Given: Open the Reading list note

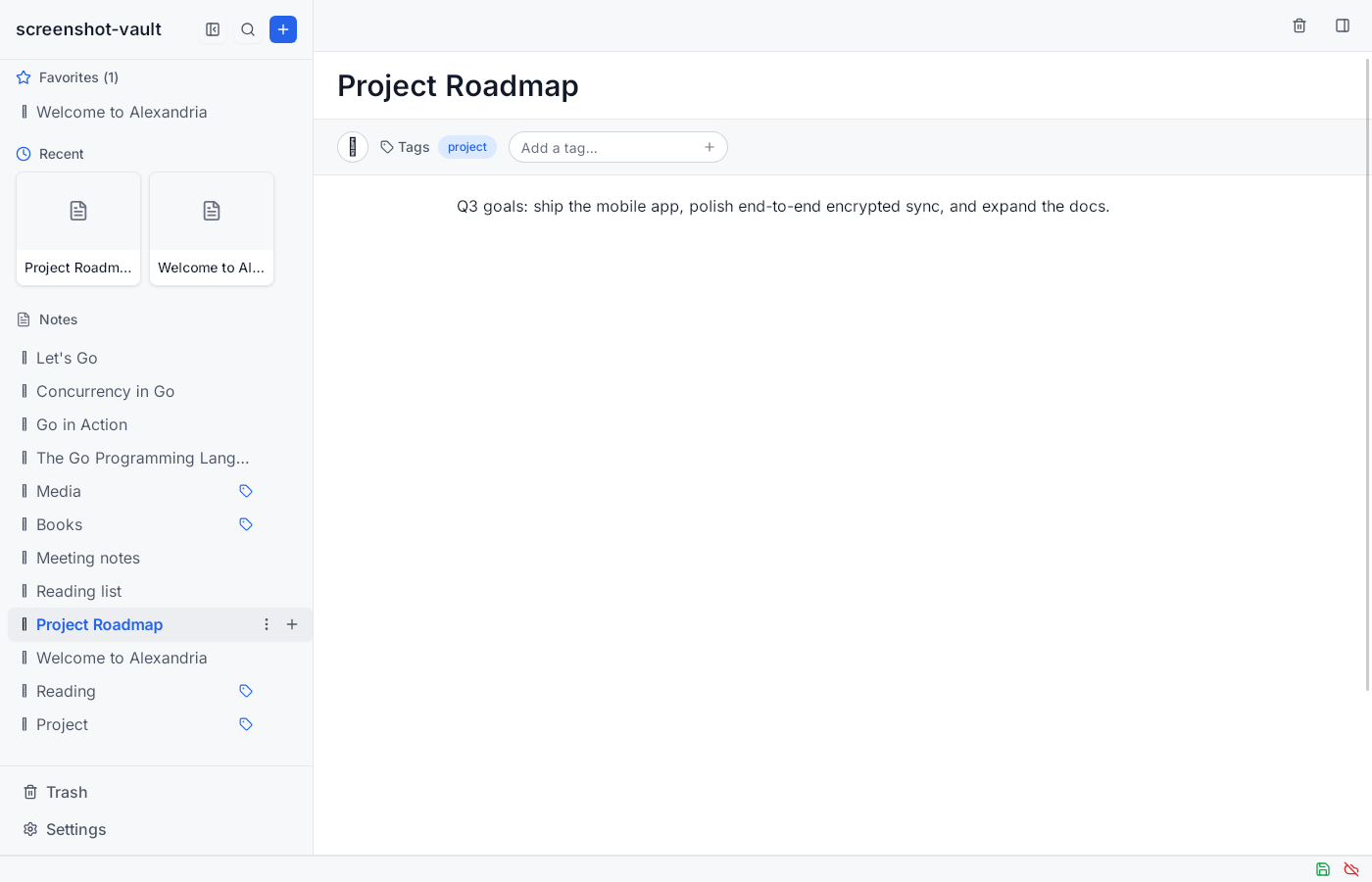Looking at the screenshot, I should tap(78, 591).
